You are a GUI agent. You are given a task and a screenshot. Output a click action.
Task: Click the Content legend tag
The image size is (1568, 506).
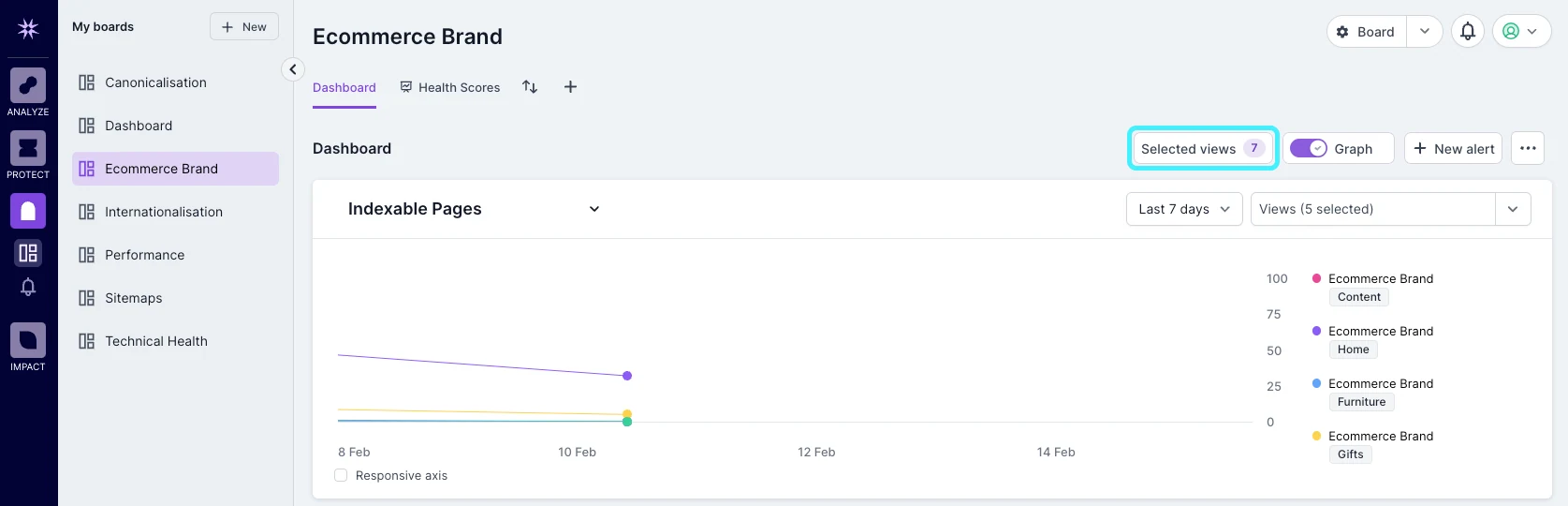coord(1359,297)
